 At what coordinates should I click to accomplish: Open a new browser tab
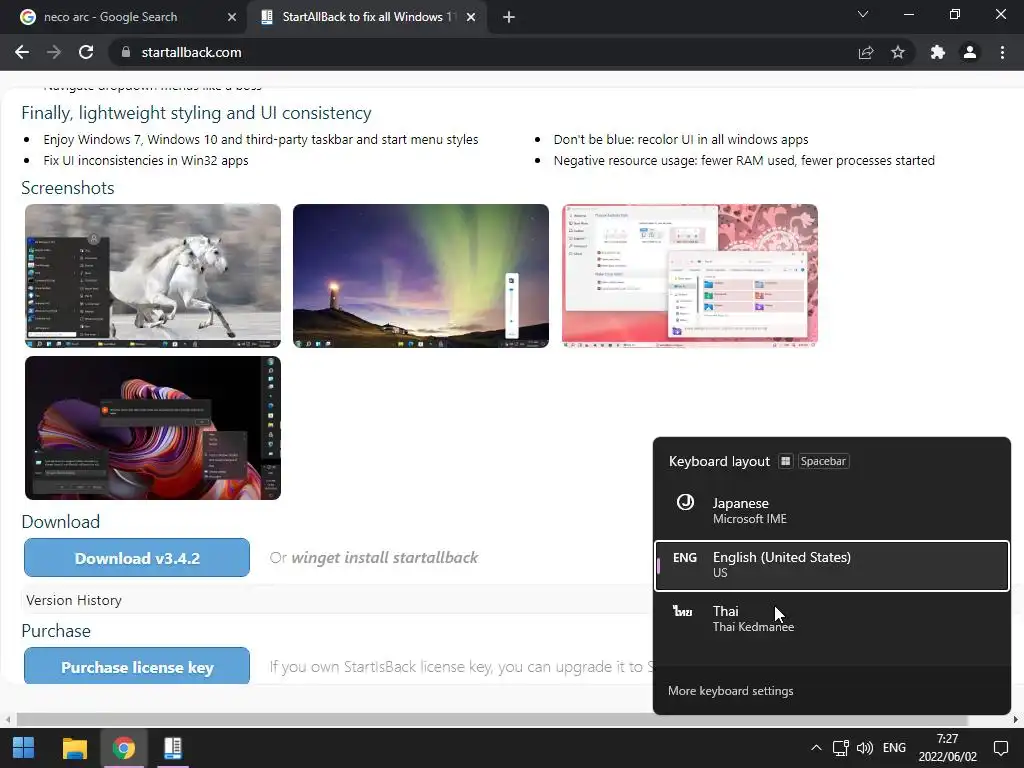click(x=509, y=17)
